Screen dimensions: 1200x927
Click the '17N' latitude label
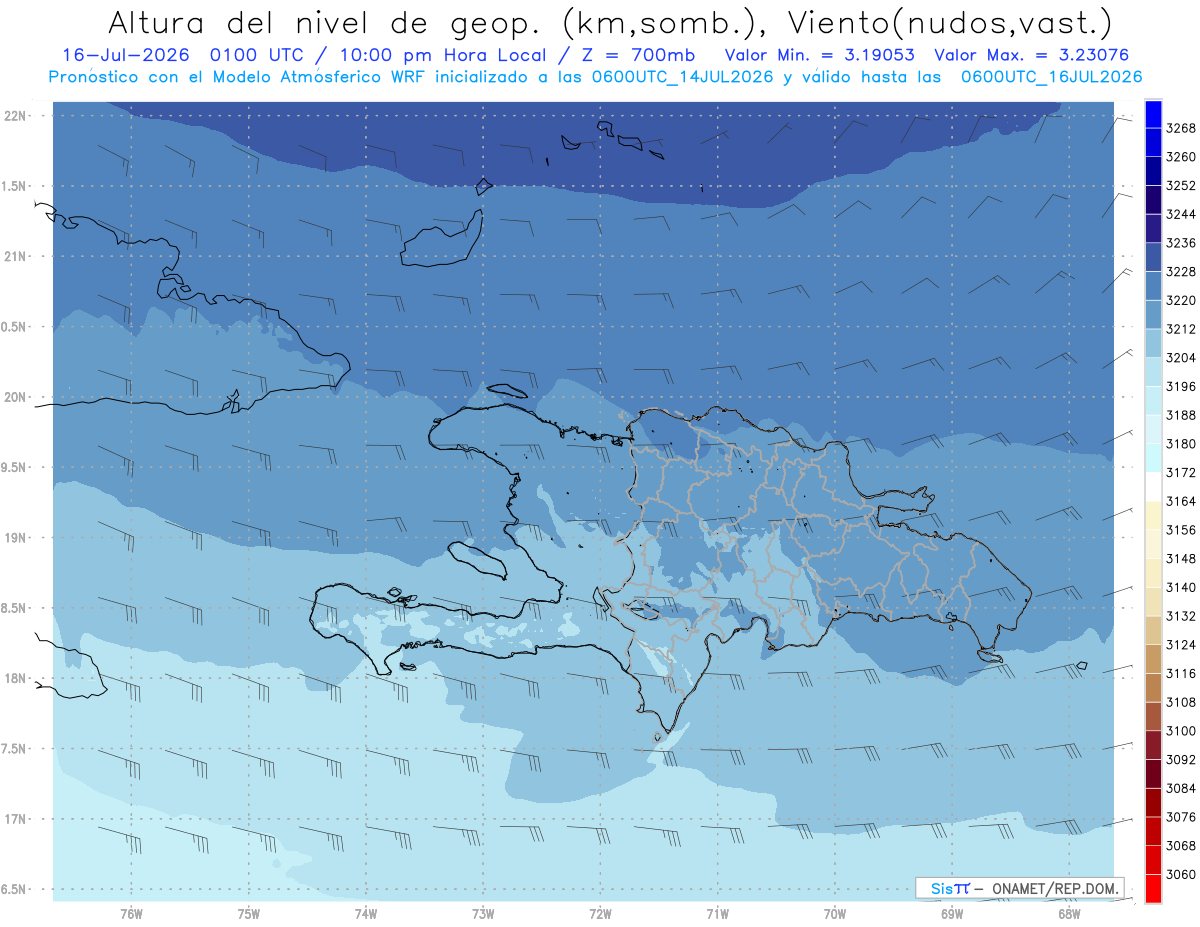pos(16,819)
